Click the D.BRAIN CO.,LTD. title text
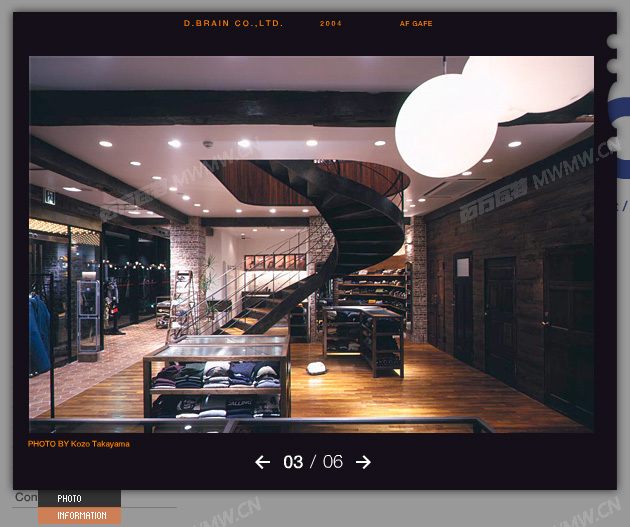This screenshot has width=630, height=527. tap(233, 23)
